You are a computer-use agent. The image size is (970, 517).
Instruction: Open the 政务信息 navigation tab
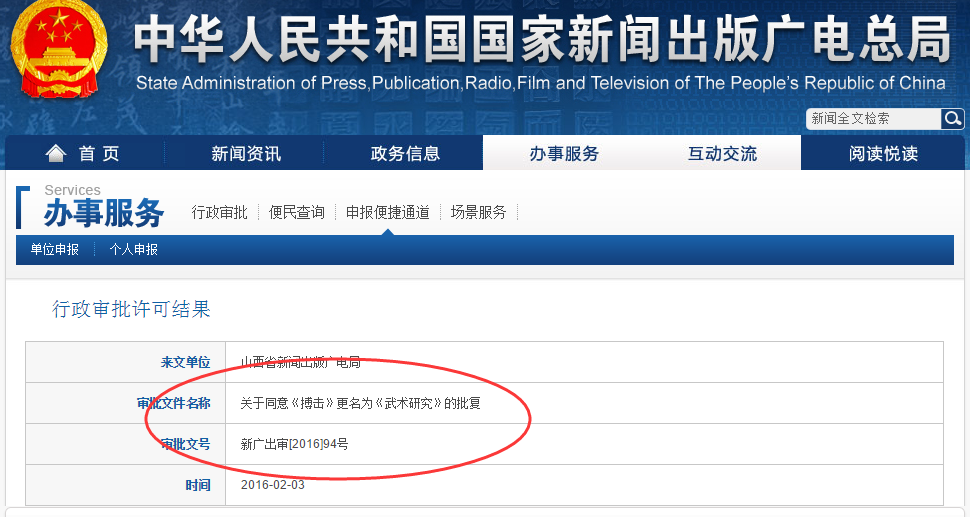point(405,153)
